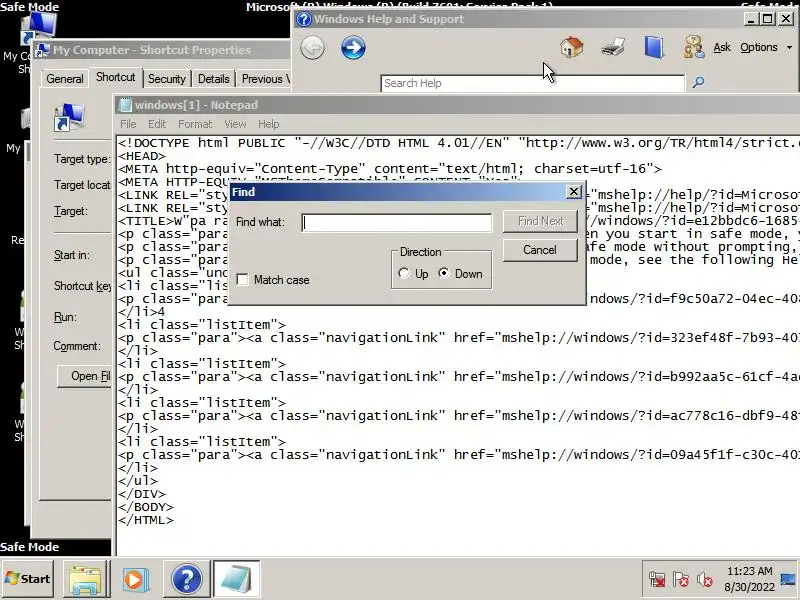Launch Windows Media Player from taskbar

pos(136,580)
